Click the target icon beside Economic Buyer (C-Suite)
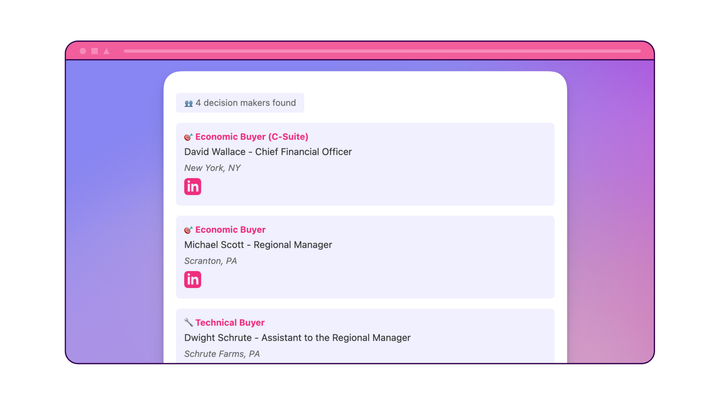 (x=188, y=137)
